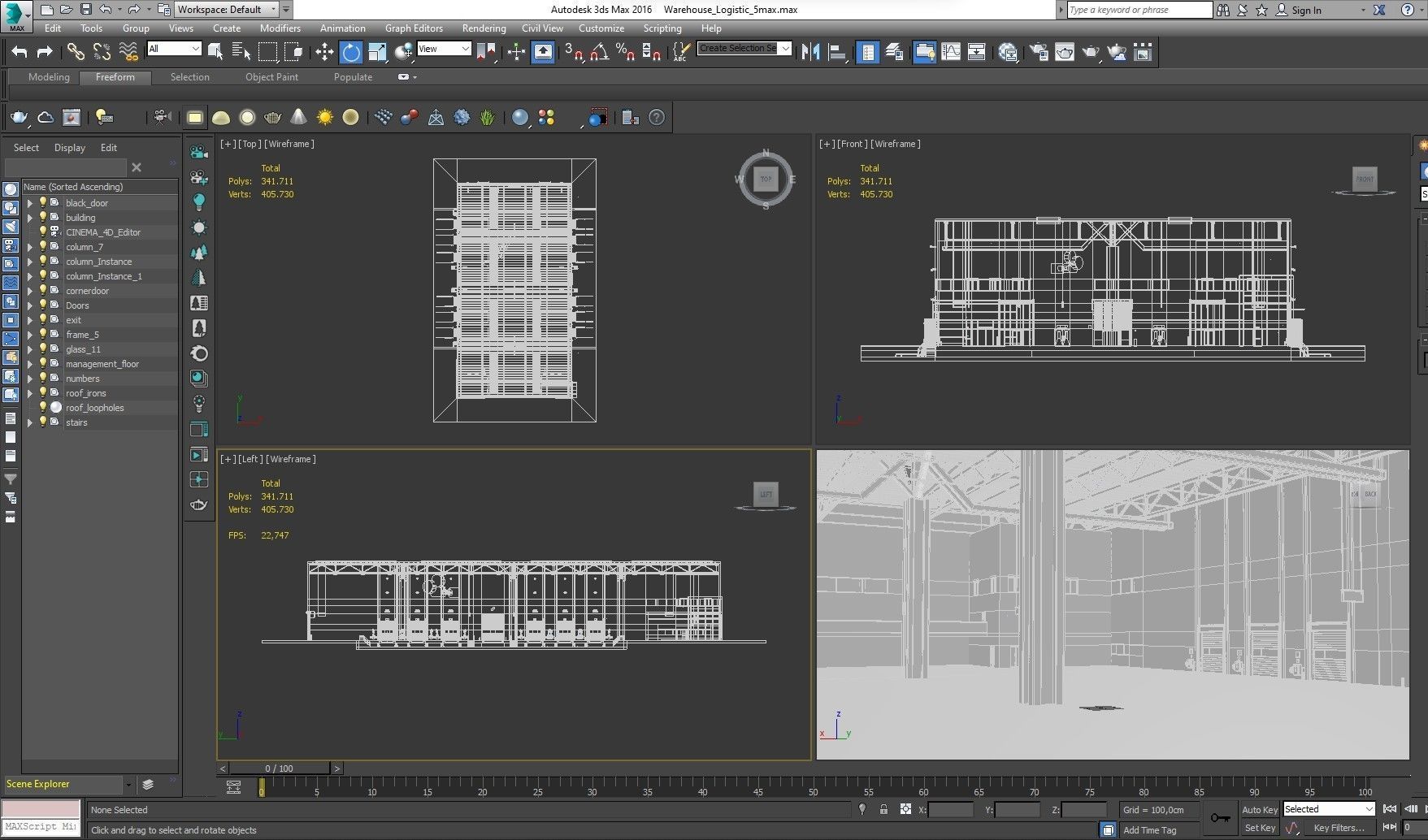Open Select by Name list
This screenshot has height=840, width=1428.
[241, 52]
